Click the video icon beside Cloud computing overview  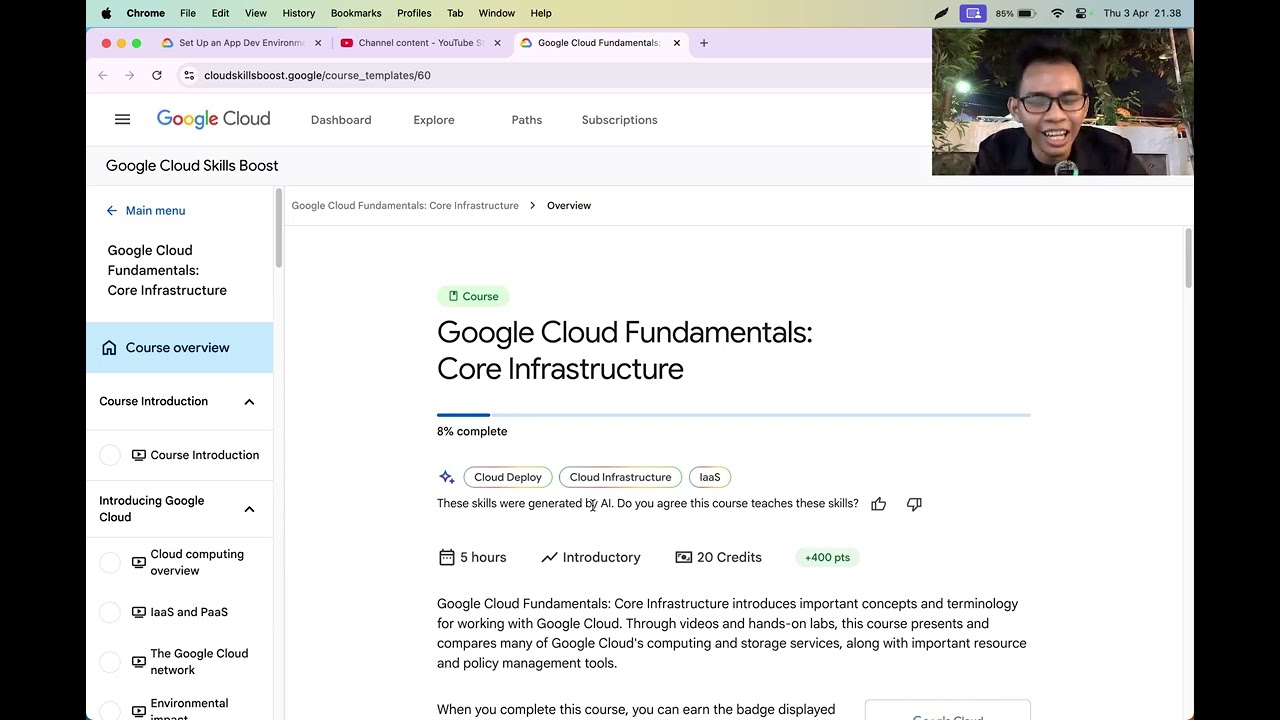[139, 562]
